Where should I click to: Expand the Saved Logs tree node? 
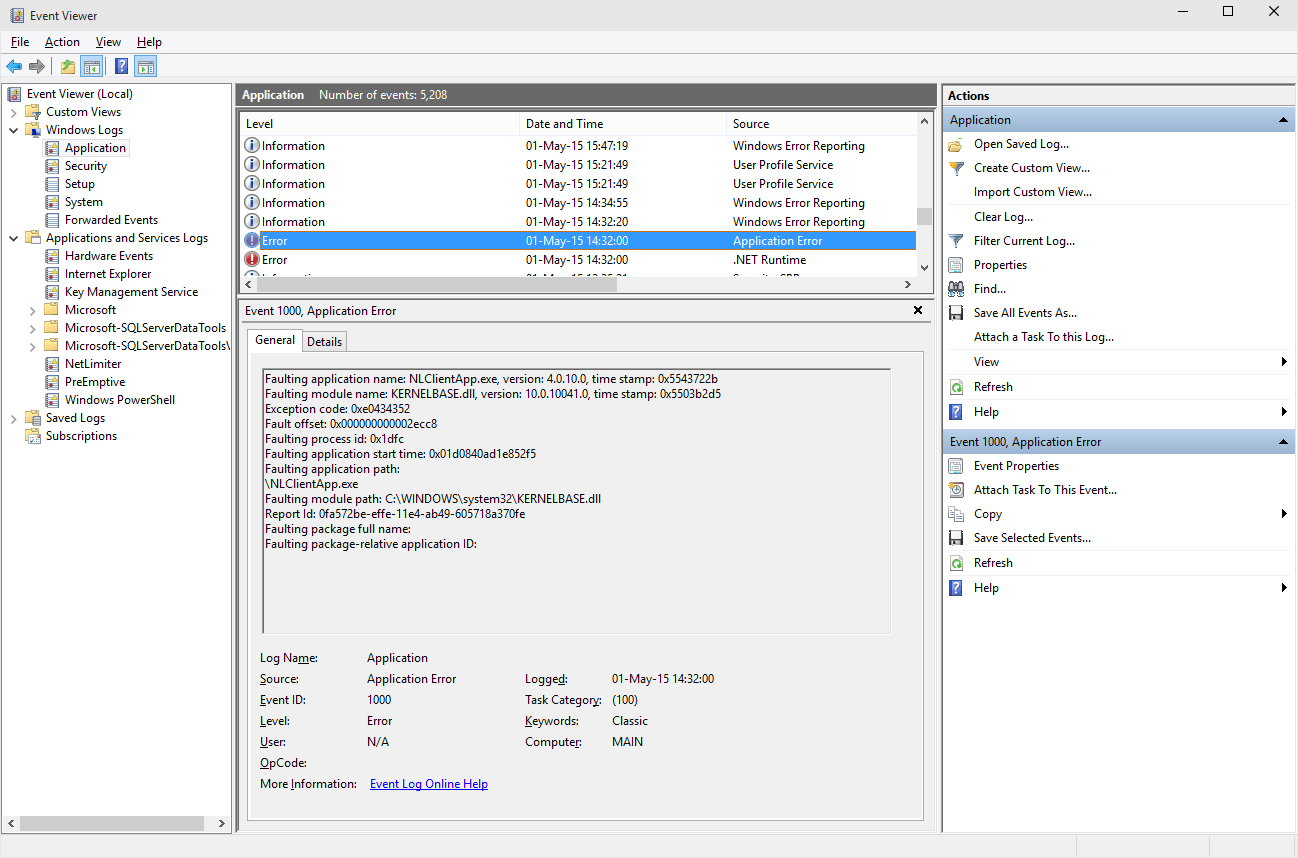14,418
